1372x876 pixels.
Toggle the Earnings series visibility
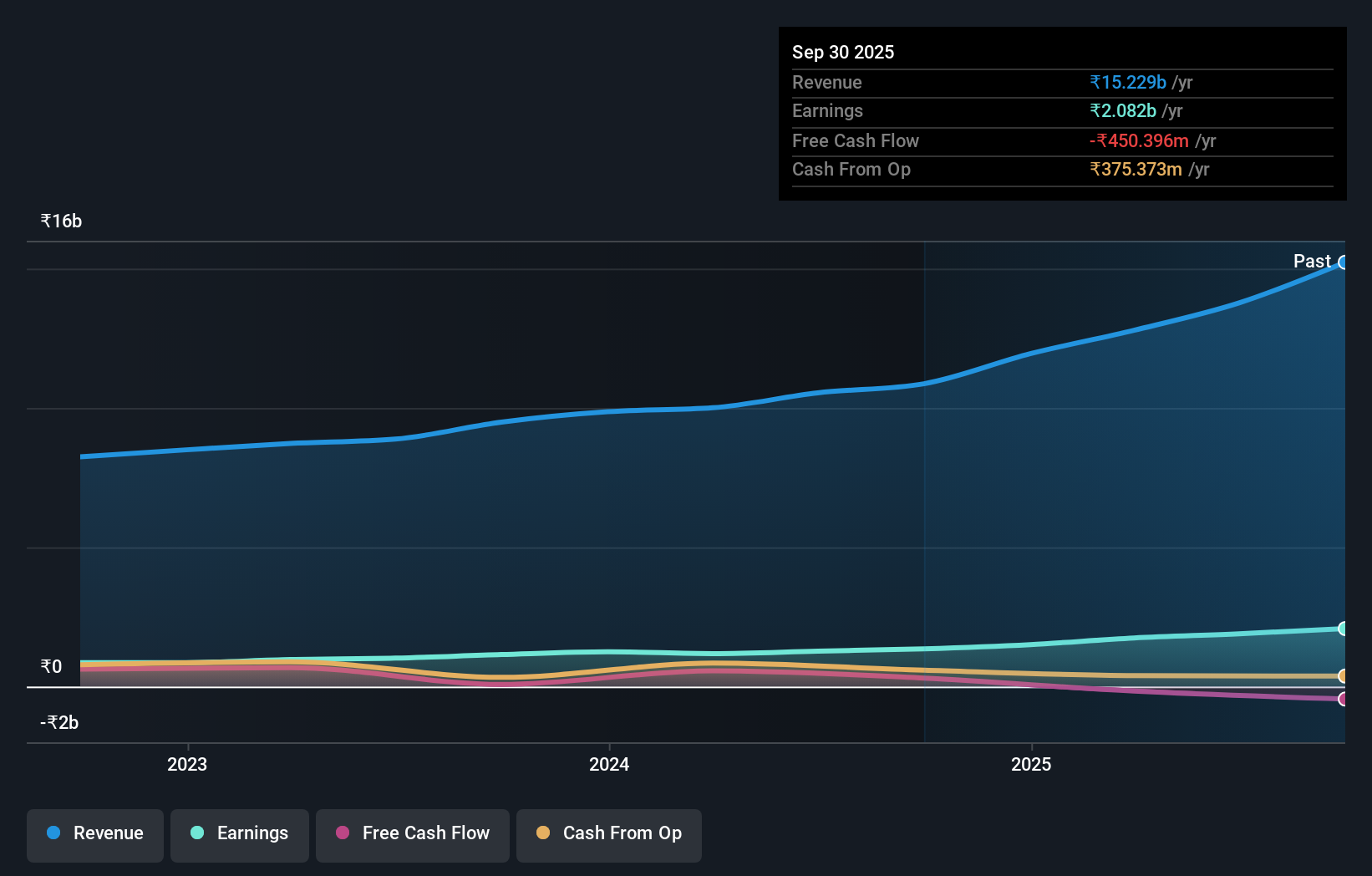(x=239, y=834)
